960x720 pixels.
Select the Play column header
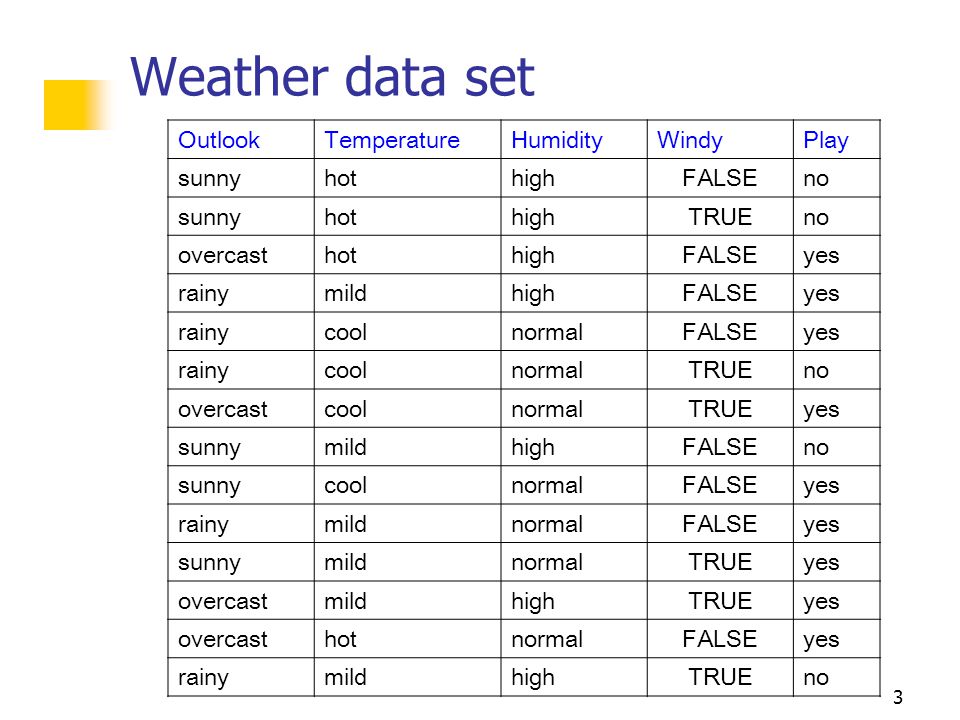pyautogui.click(x=825, y=140)
